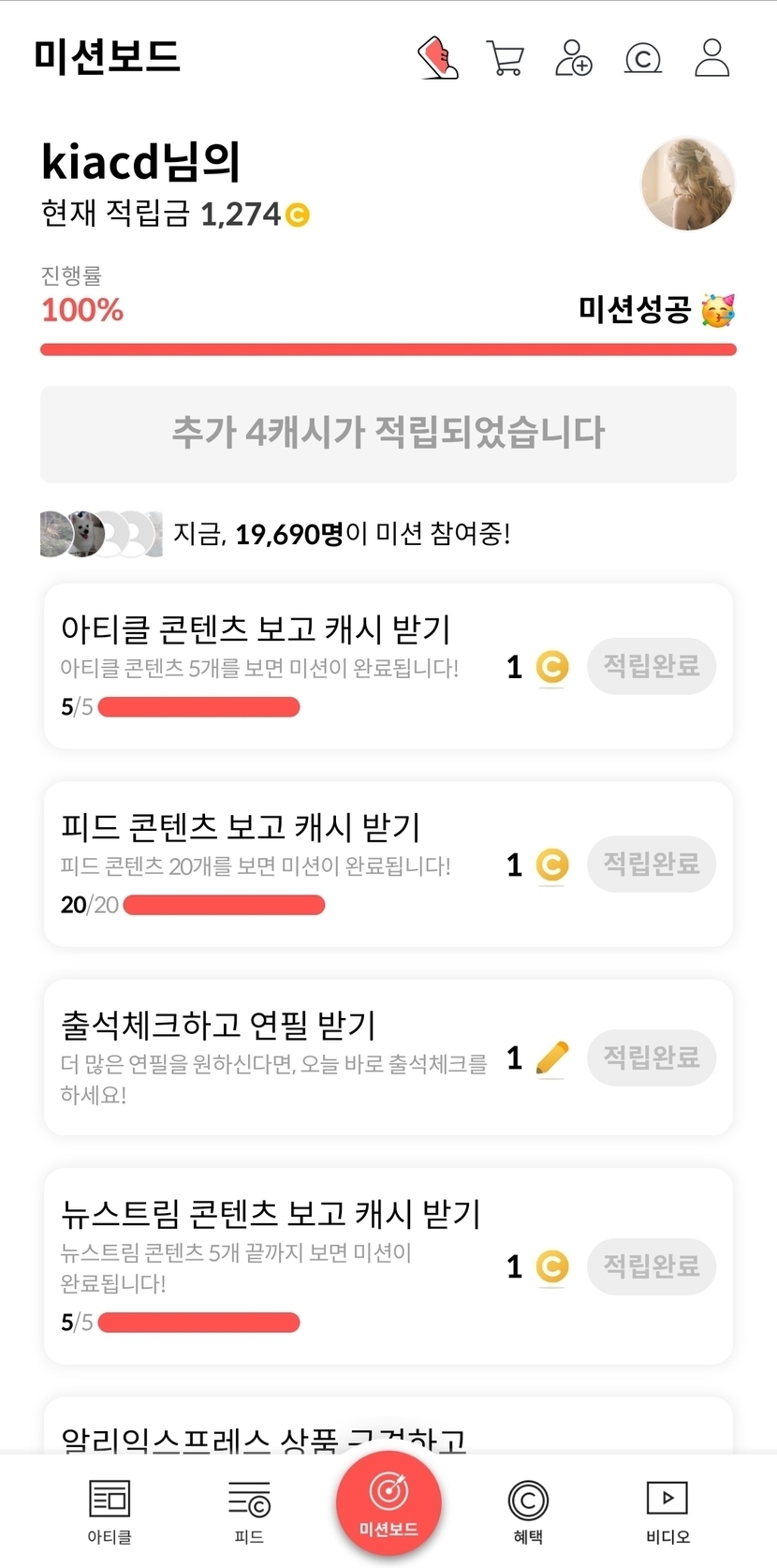Tap 적립완료 on 뉴스트림 콘텐츠 mission
Screen dimensions: 777x1568
pos(652,1266)
